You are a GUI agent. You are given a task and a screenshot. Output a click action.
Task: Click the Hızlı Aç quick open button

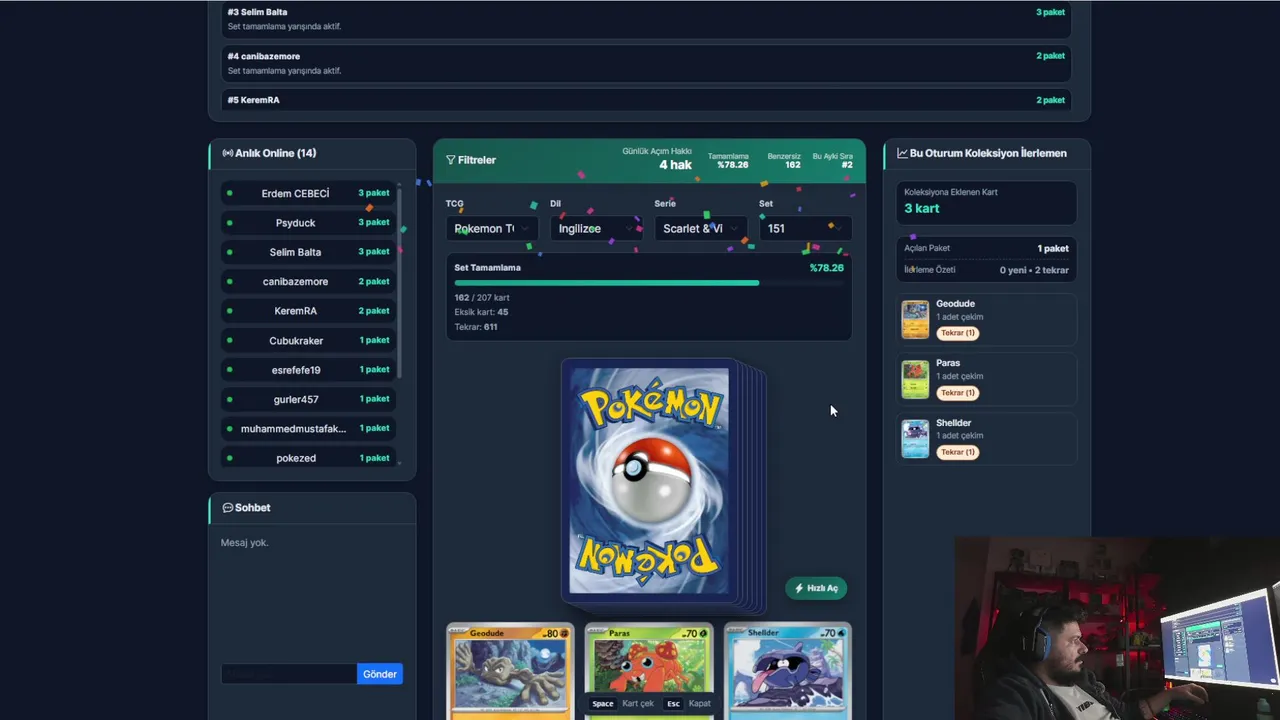[x=816, y=588]
